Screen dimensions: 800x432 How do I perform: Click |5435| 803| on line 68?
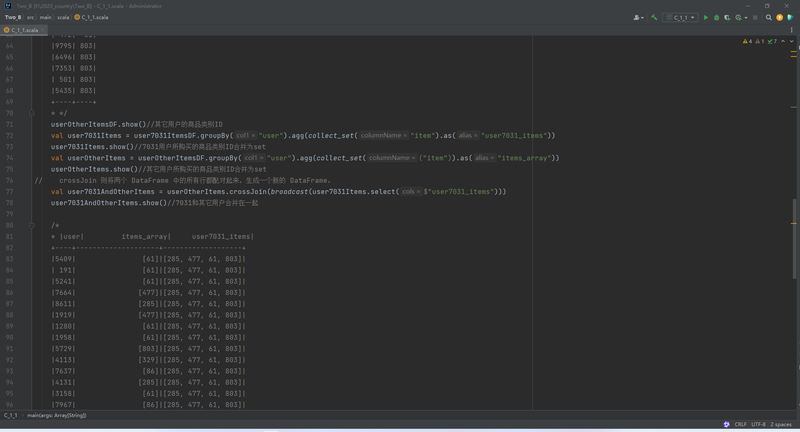click(73, 91)
